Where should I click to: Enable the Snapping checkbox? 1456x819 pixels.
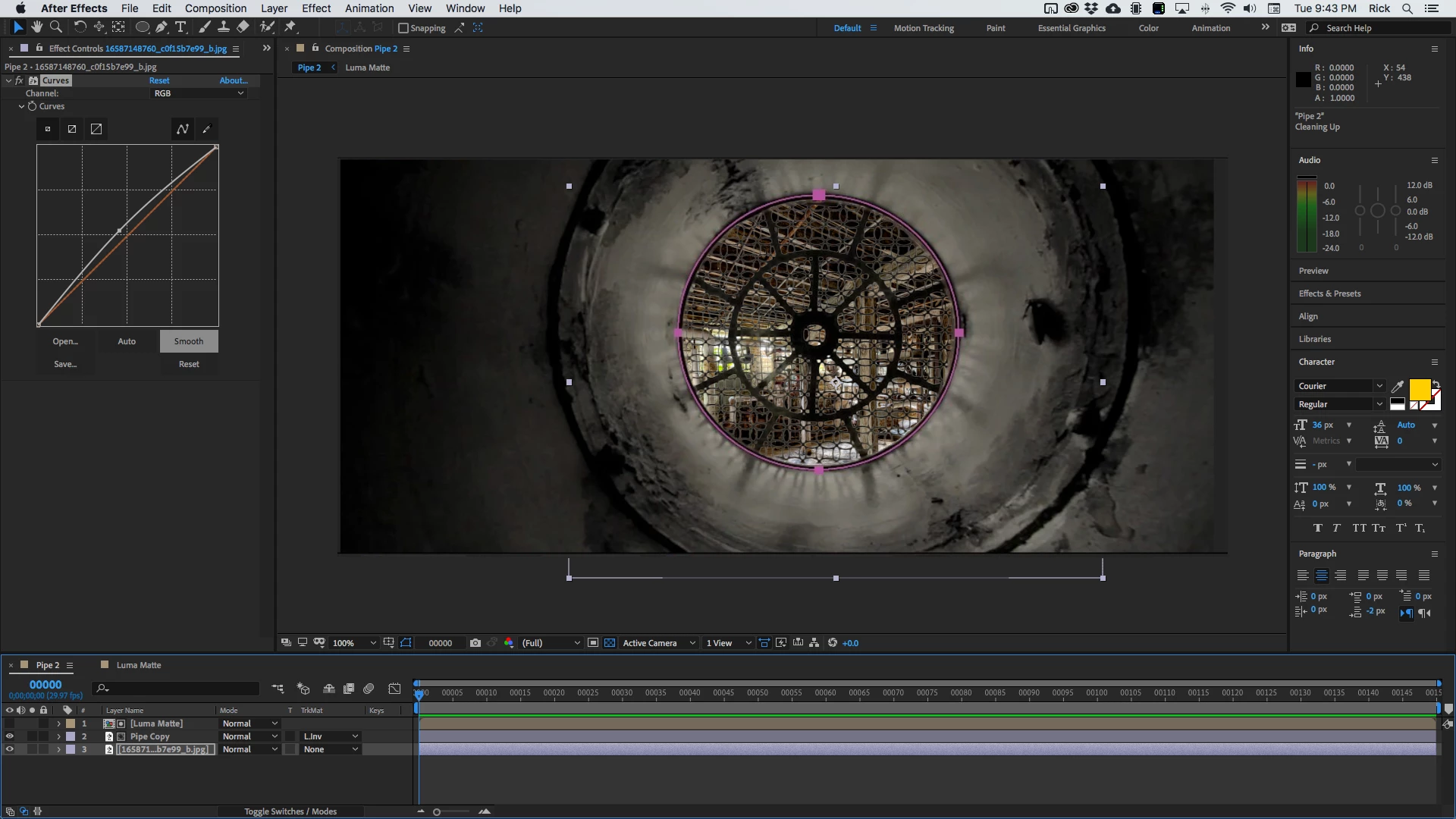click(x=403, y=28)
